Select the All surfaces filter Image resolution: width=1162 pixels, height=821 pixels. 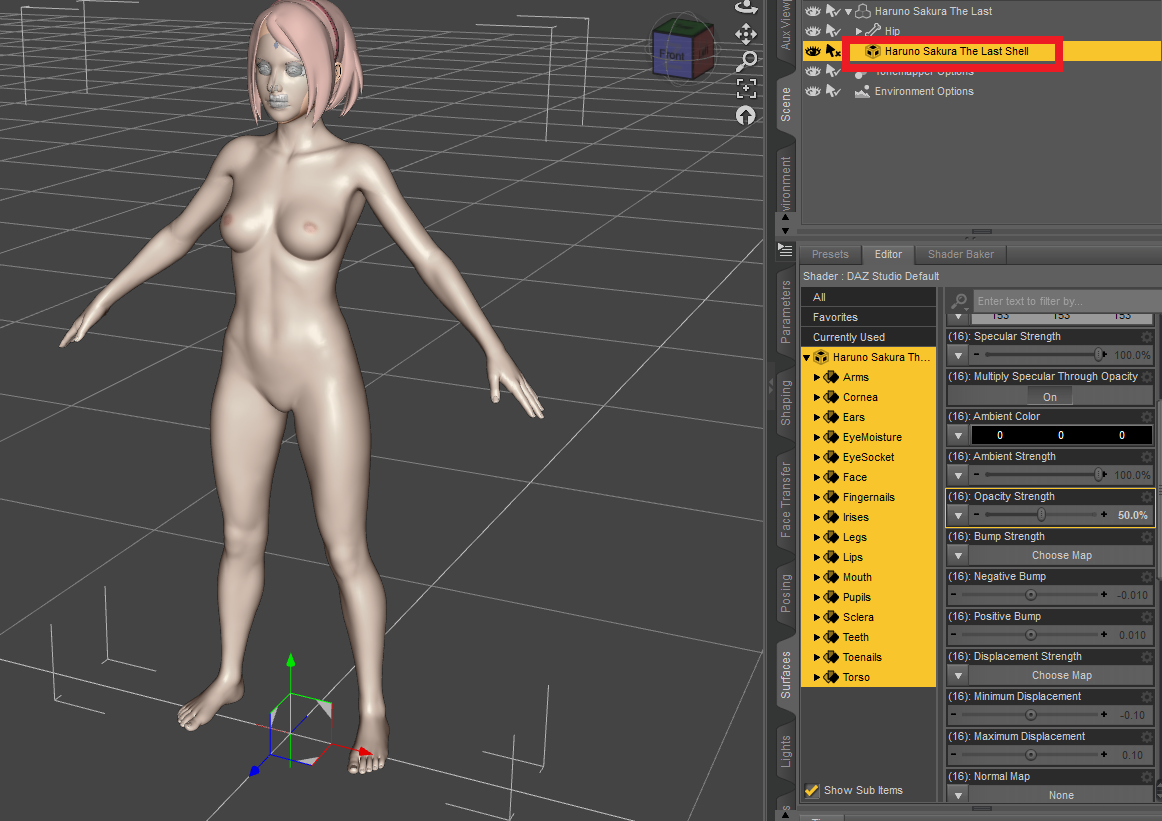click(x=869, y=296)
